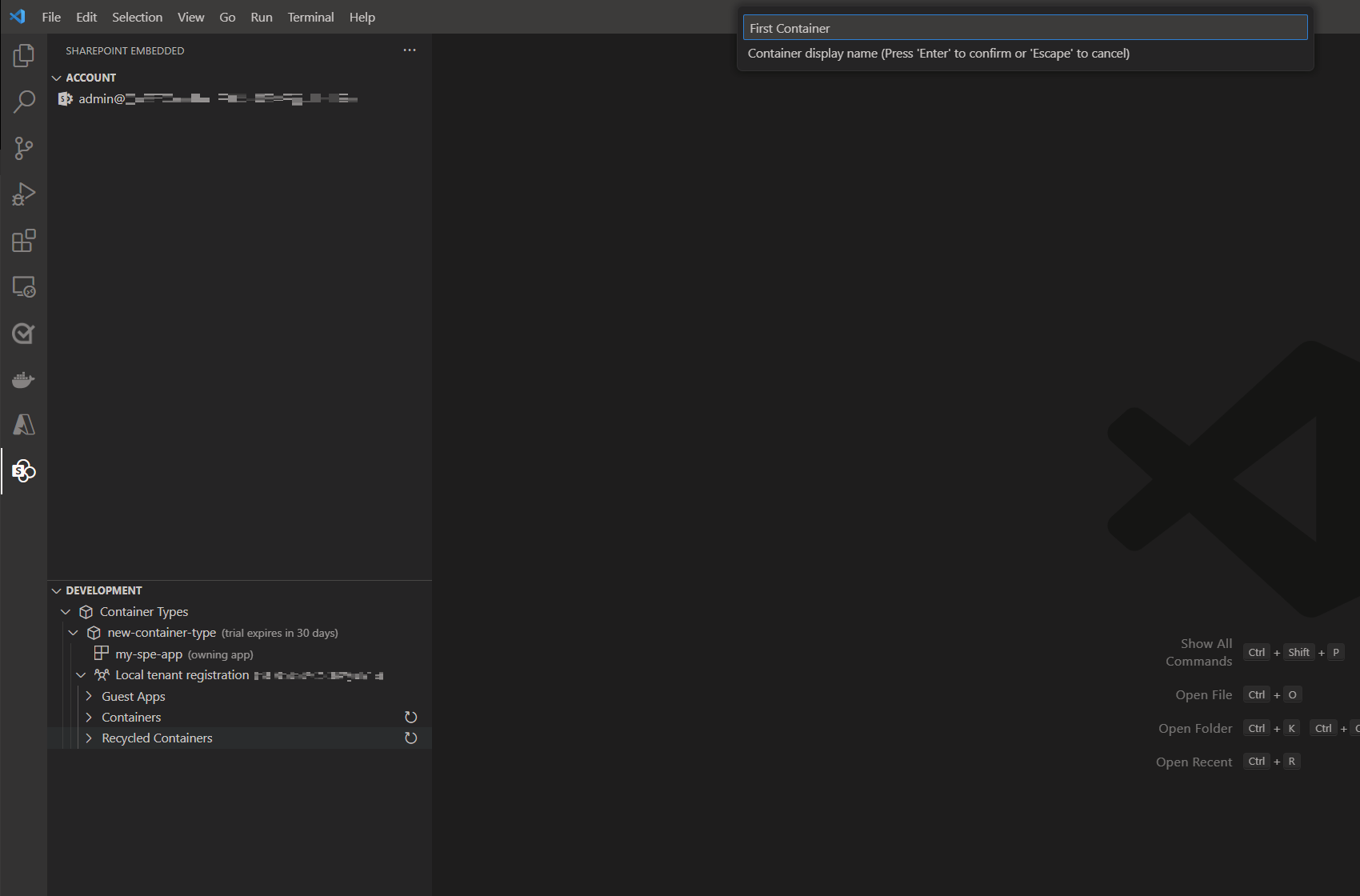Open the Docker whale icon
The image size is (1360, 896).
click(24, 380)
